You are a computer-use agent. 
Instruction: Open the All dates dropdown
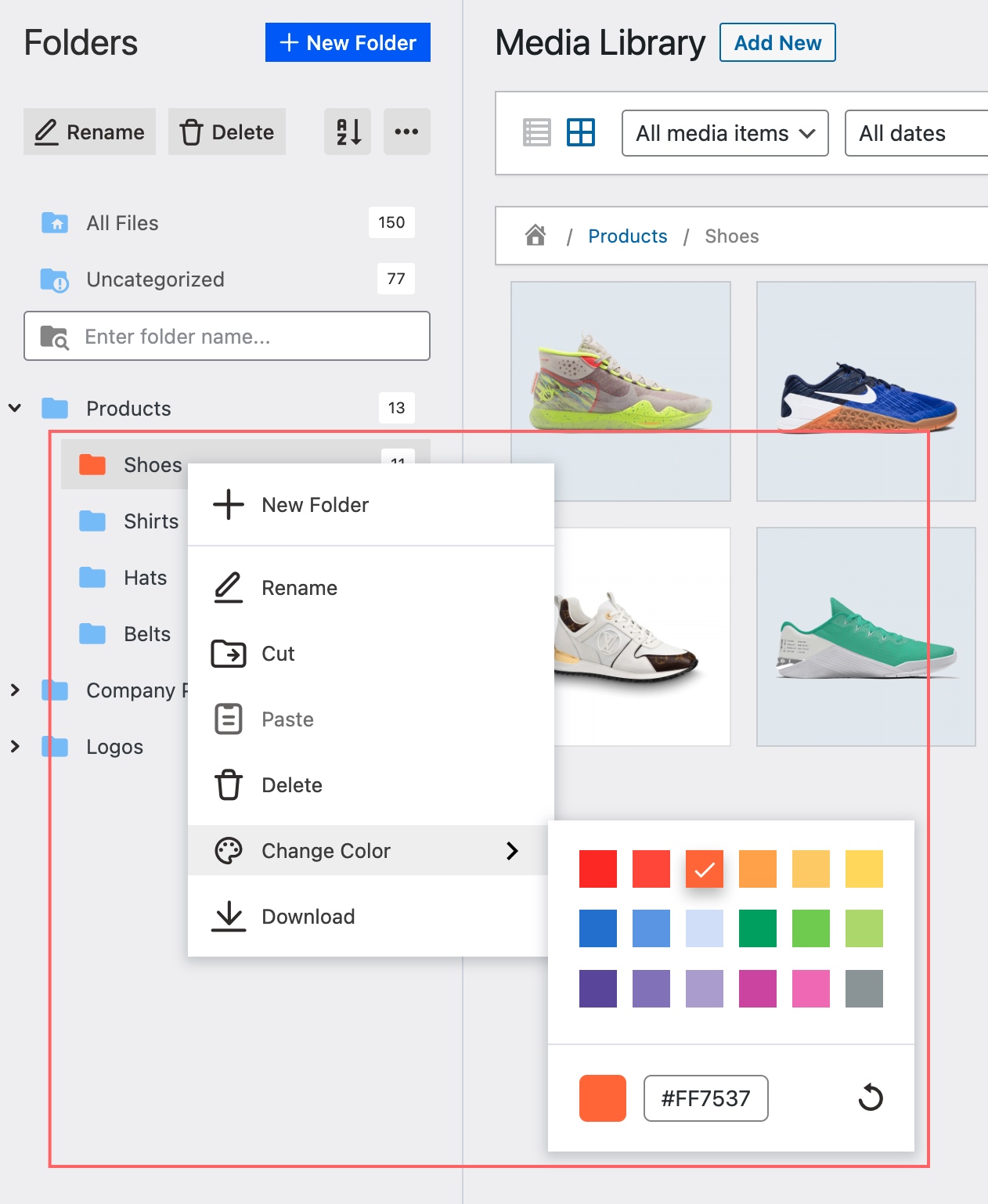point(916,133)
